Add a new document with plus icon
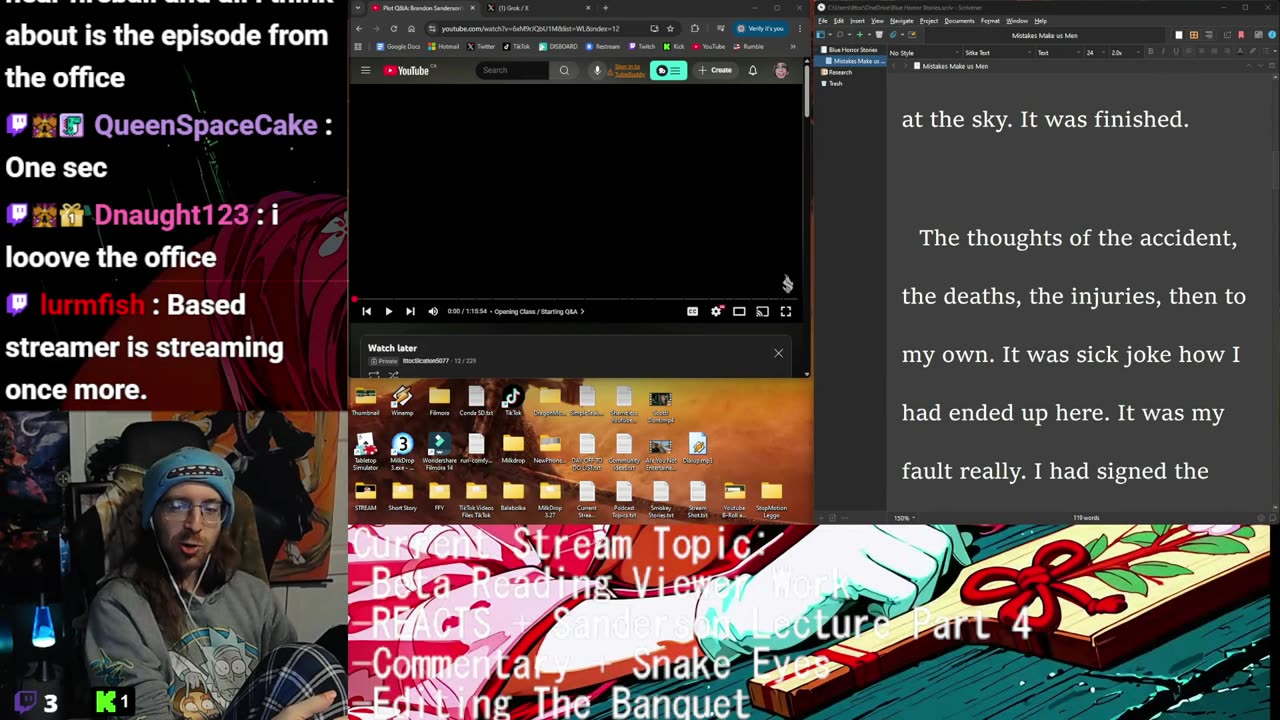This screenshot has width=1280, height=720. pos(859,35)
